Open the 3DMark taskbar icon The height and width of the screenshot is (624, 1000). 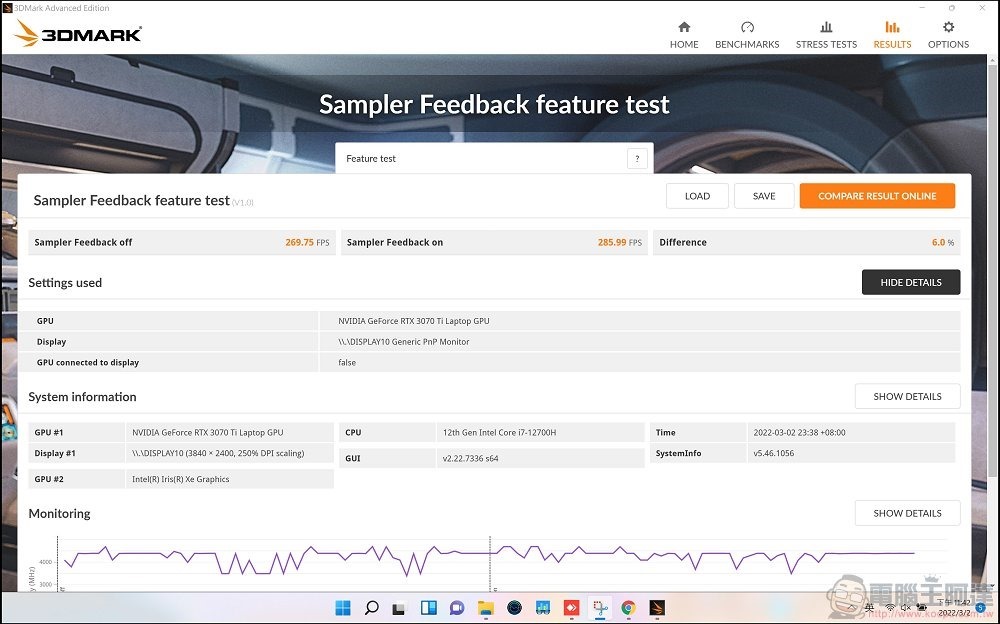coord(657,608)
